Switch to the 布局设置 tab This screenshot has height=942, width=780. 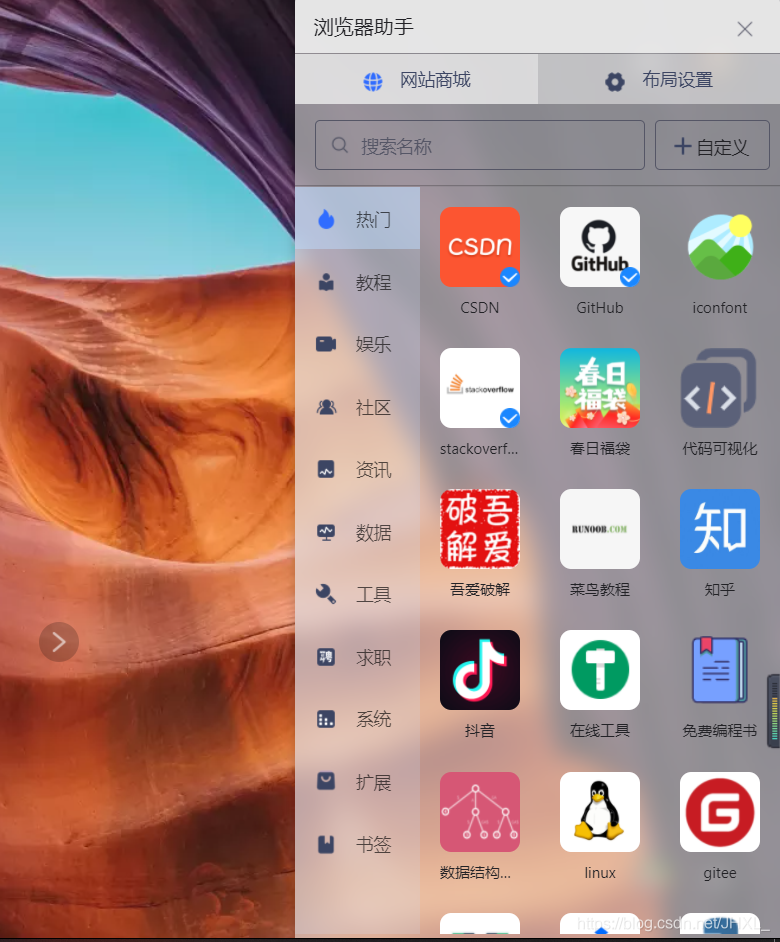659,79
